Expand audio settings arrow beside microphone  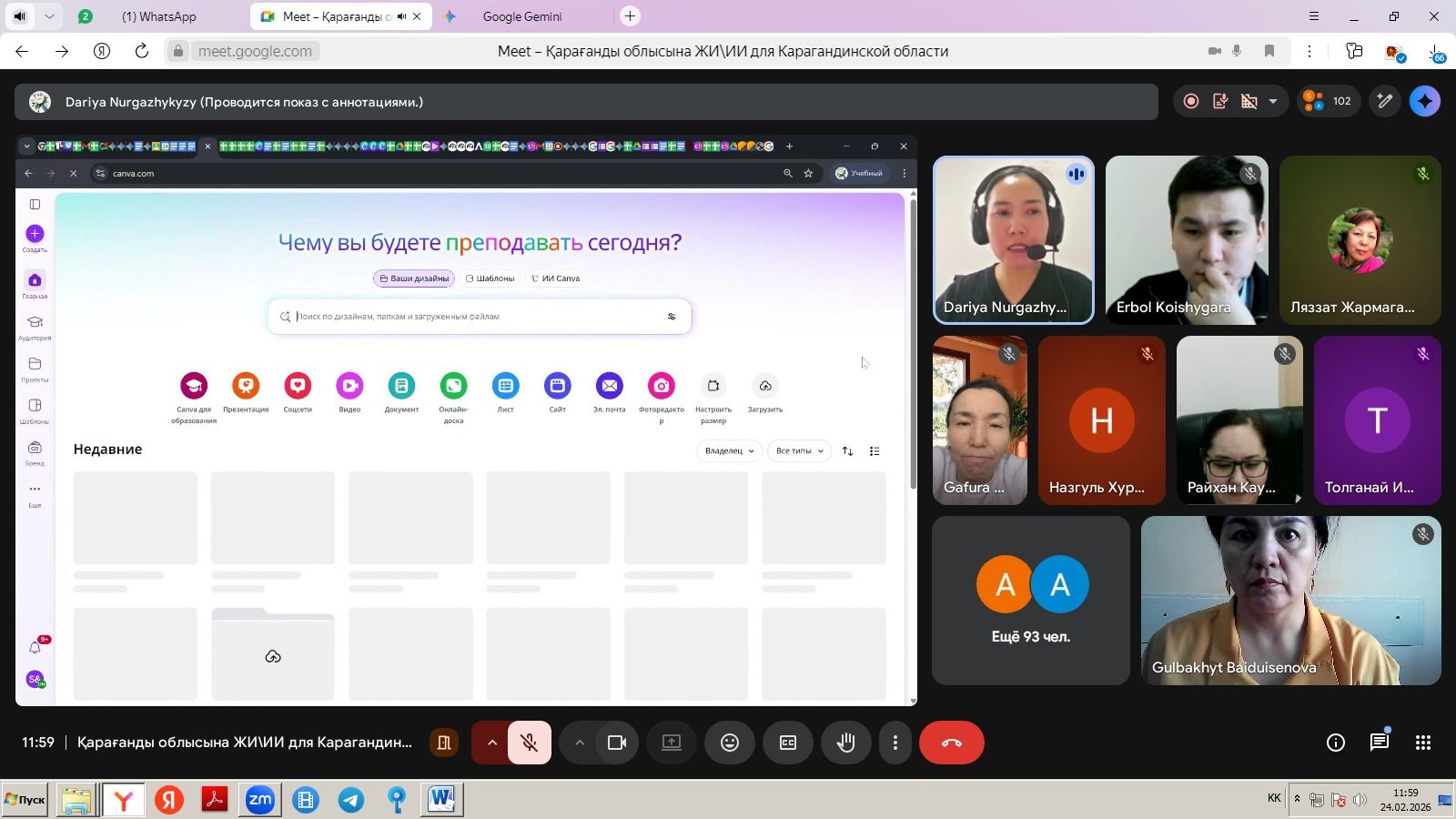491,743
